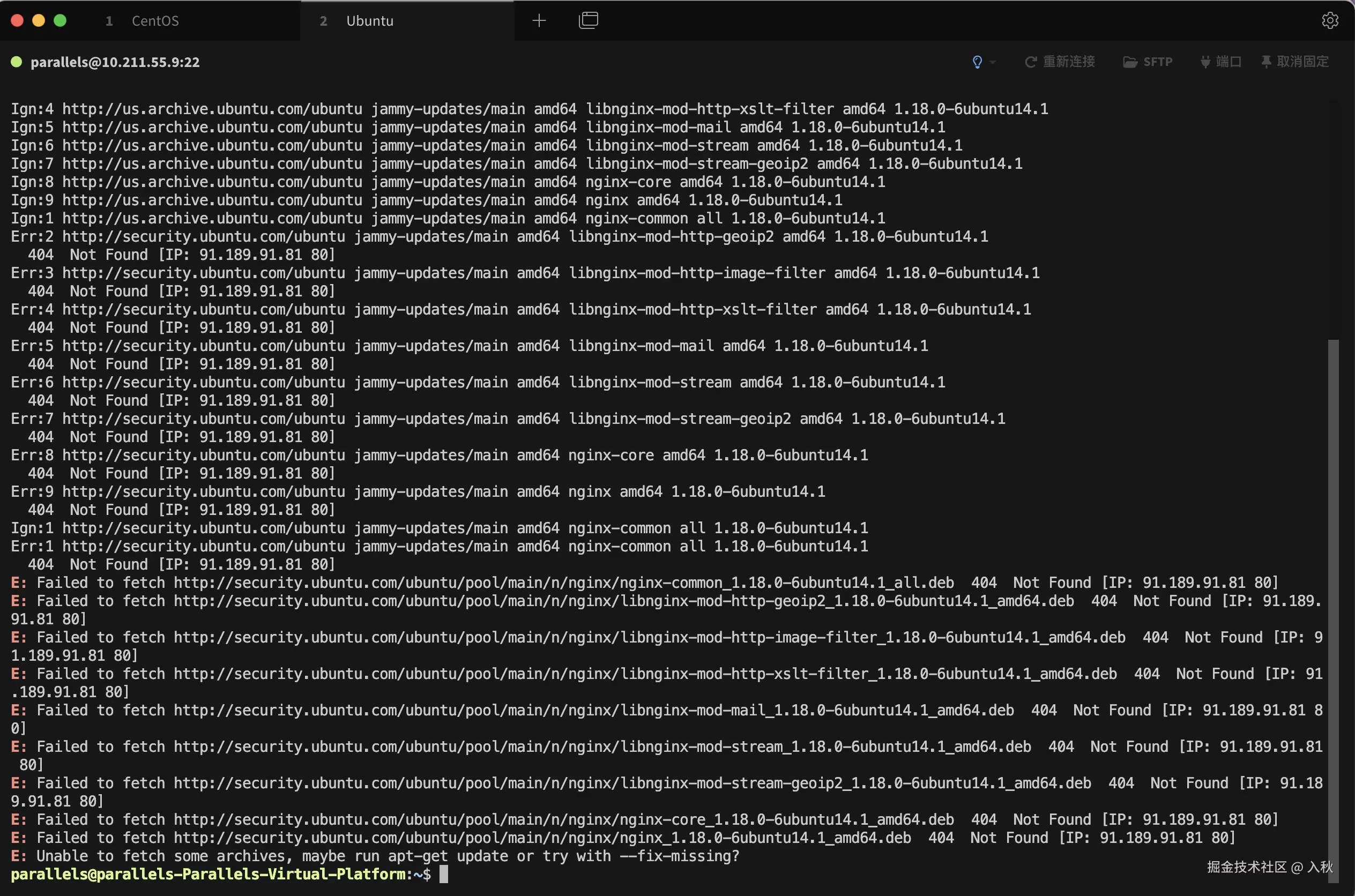
Task: Switch to the CentOS tab
Action: pos(155,20)
